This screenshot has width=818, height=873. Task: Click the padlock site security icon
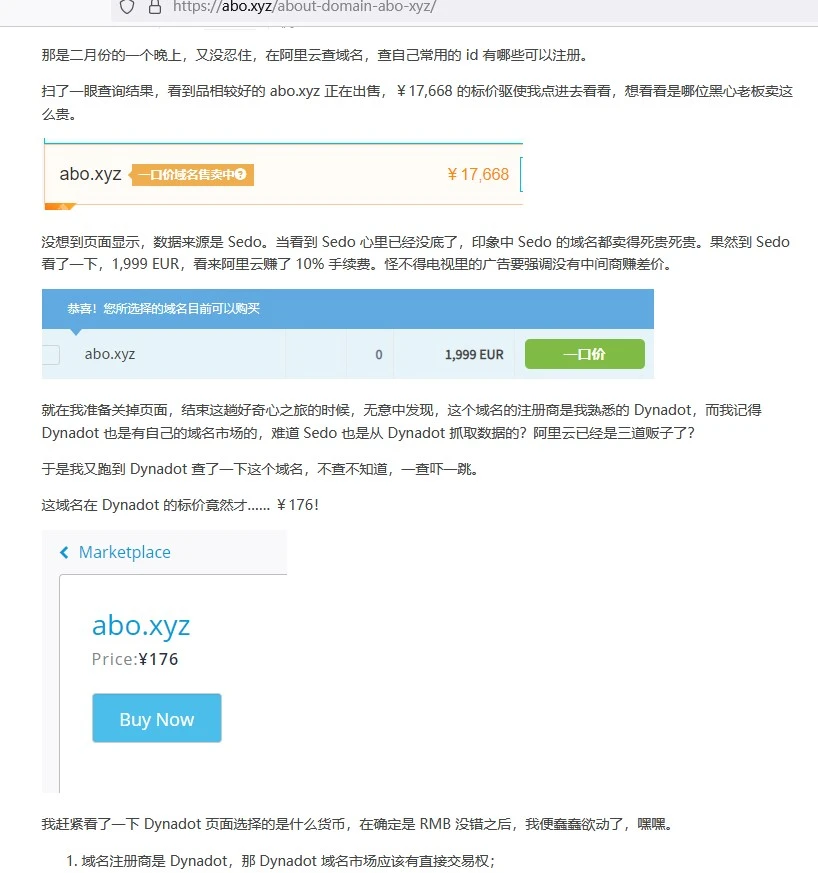tap(154, 6)
